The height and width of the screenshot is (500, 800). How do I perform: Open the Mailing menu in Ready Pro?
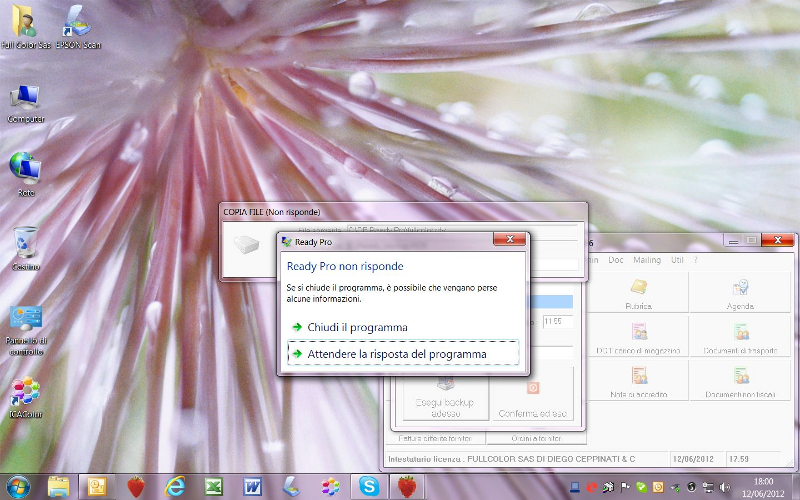click(x=647, y=260)
